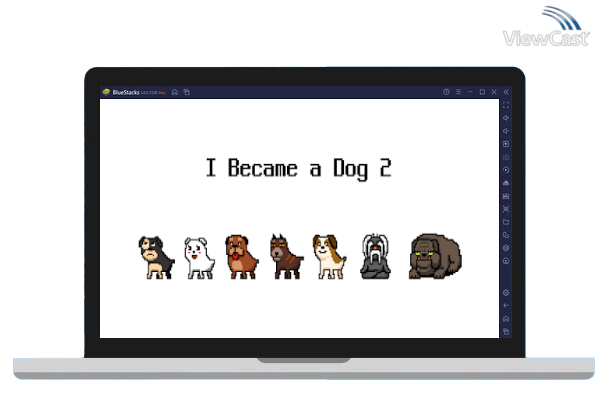Click the brown dog with red tongue

[241, 257]
